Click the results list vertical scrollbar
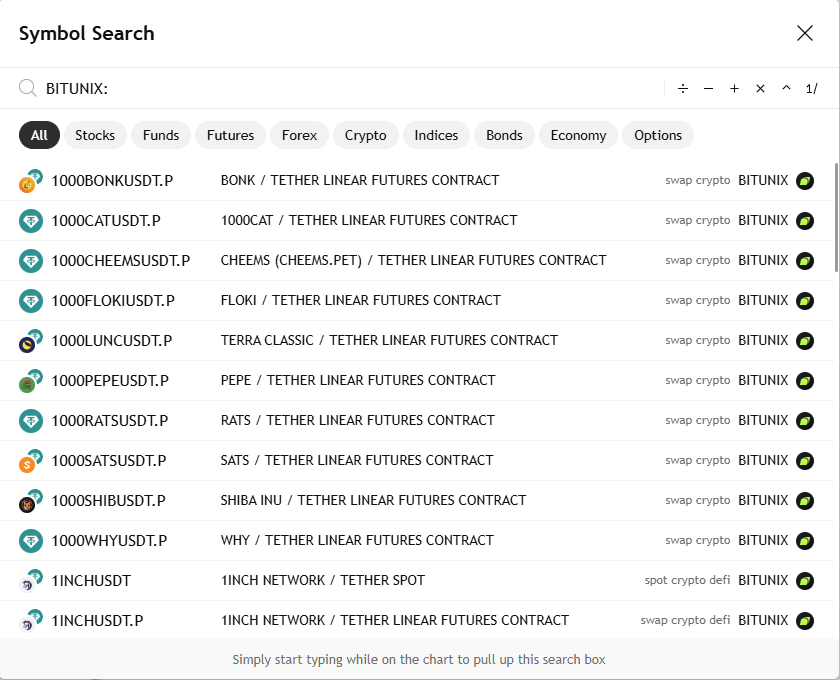The width and height of the screenshot is (840, 680). 836,217
